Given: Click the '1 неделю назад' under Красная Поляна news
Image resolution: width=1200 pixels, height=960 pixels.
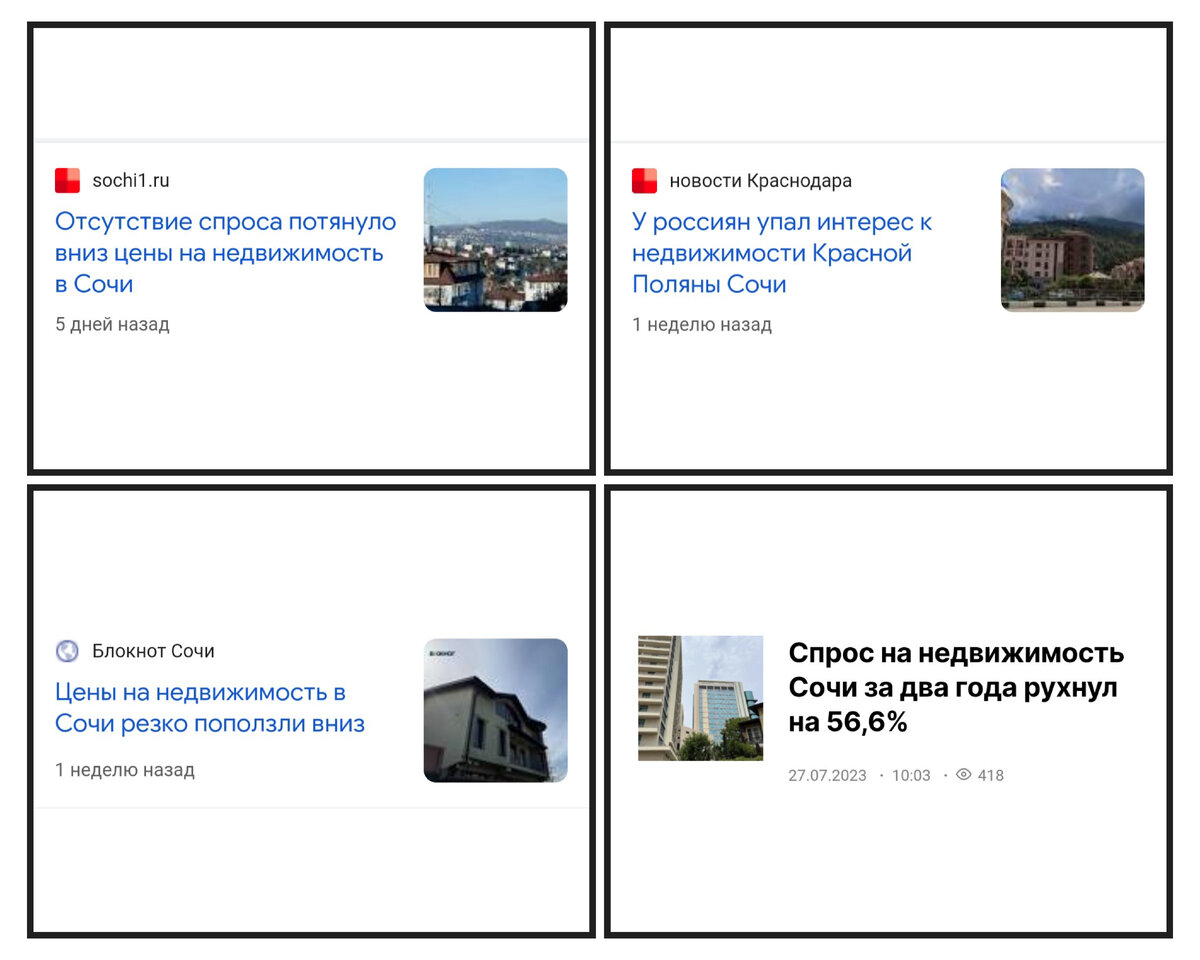Looking at the screenshot, I should pyautogui.click(x=702, y=325).
